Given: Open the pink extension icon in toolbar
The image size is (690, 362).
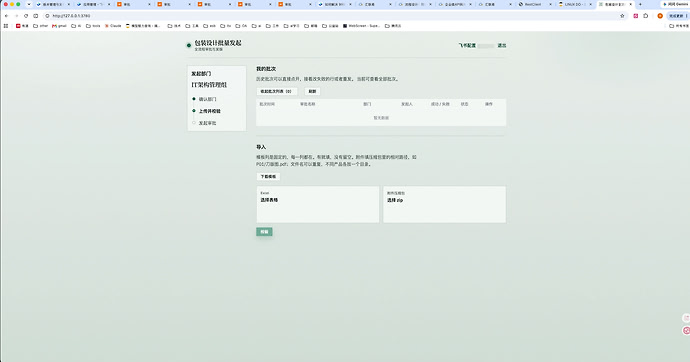Looking at the screenshot, I should 635,16.
